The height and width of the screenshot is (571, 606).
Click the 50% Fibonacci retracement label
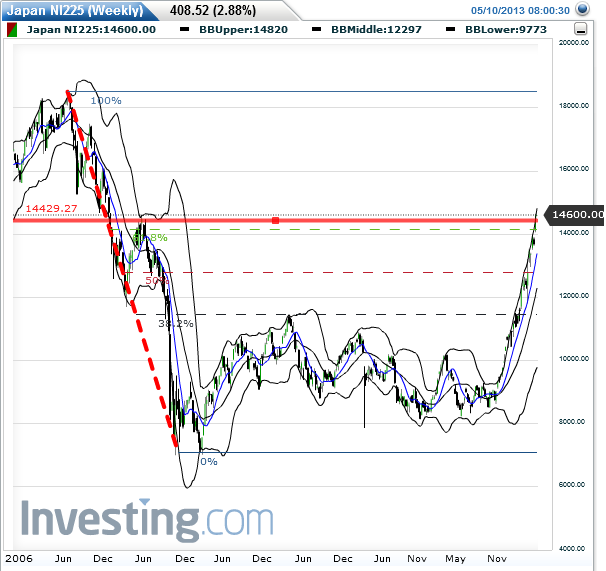[157, 280]
